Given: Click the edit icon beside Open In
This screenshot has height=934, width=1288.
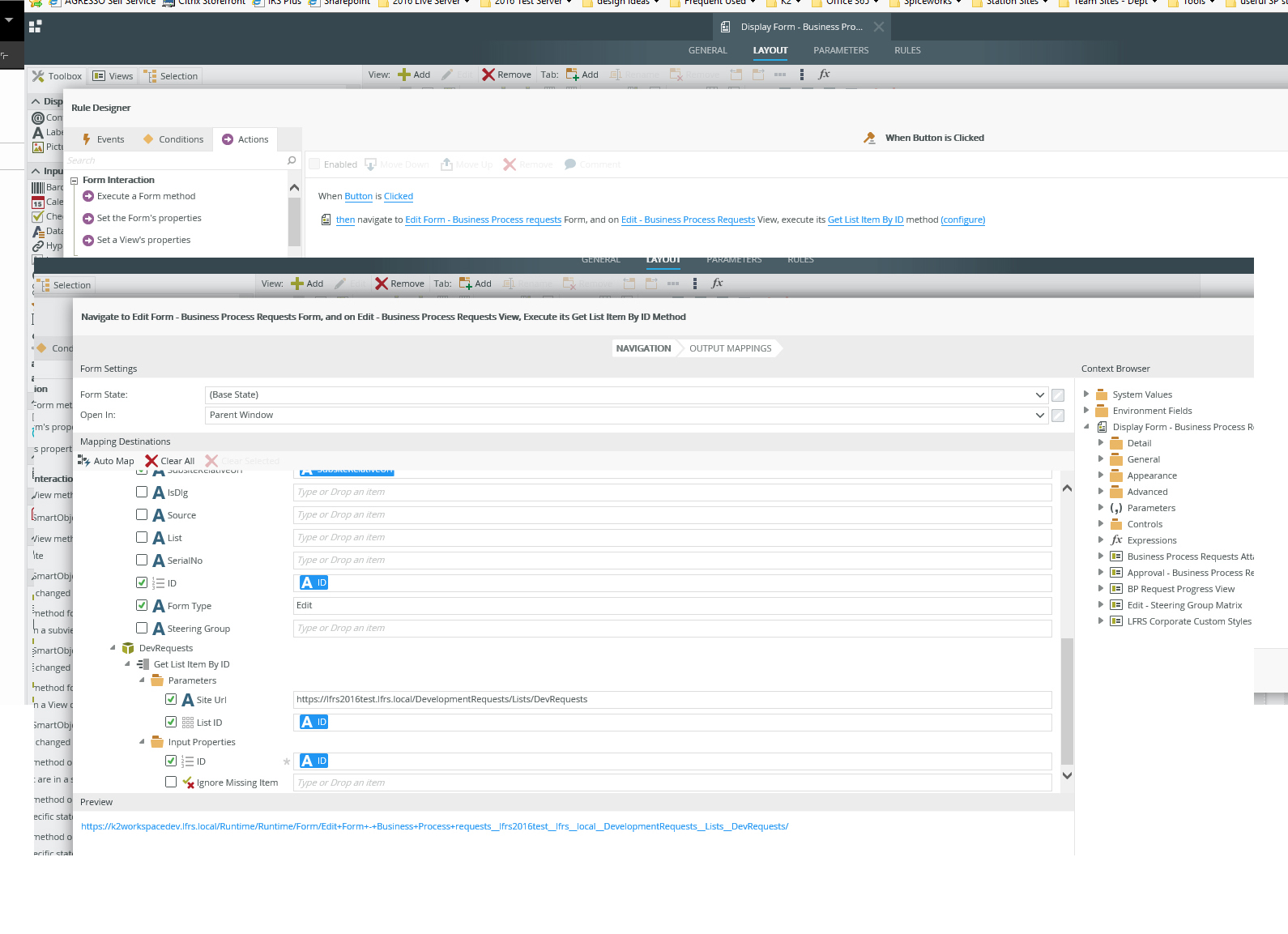Looking at the screenshot, I should [1058, 416].
